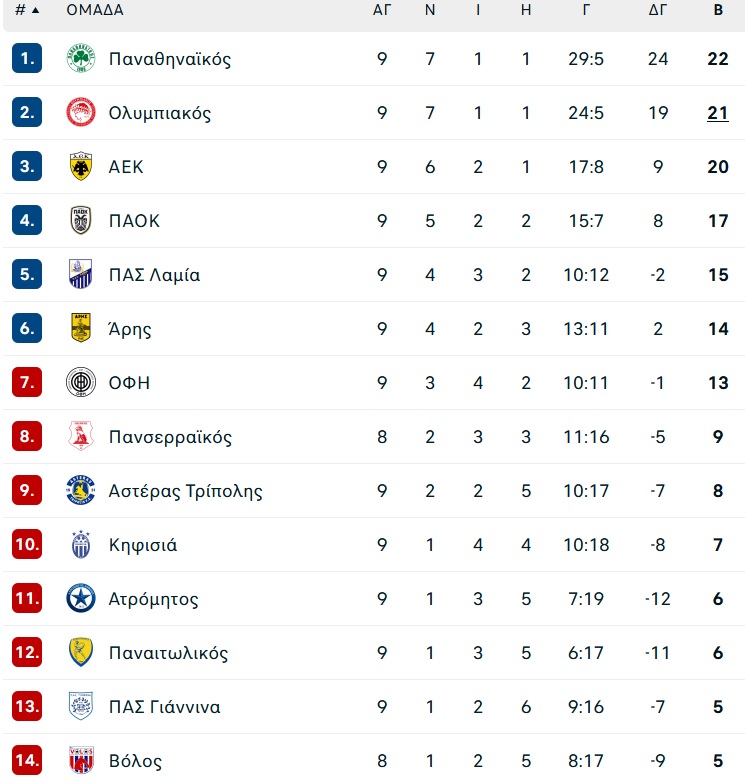Sort by the ΔΓ goal difference header
Screen dimensions: 745x784
(x=658, y=10)
